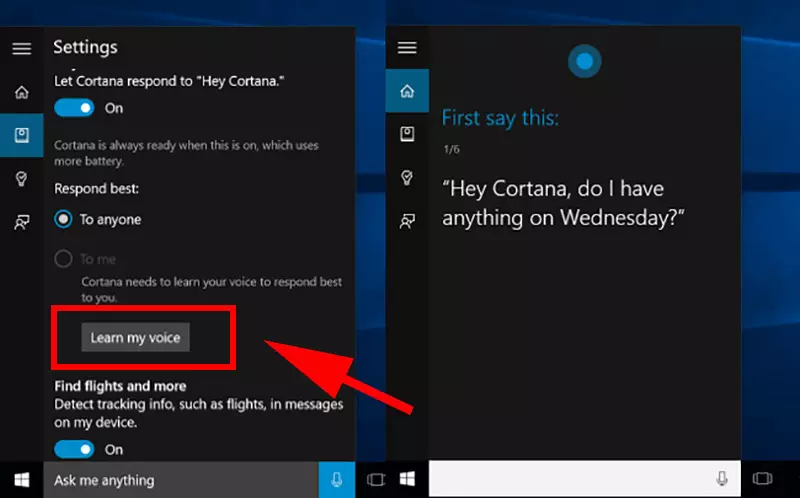Select lightbulb icon in left sidebar
Screen dimensions: 800x498
click(21, 178)
